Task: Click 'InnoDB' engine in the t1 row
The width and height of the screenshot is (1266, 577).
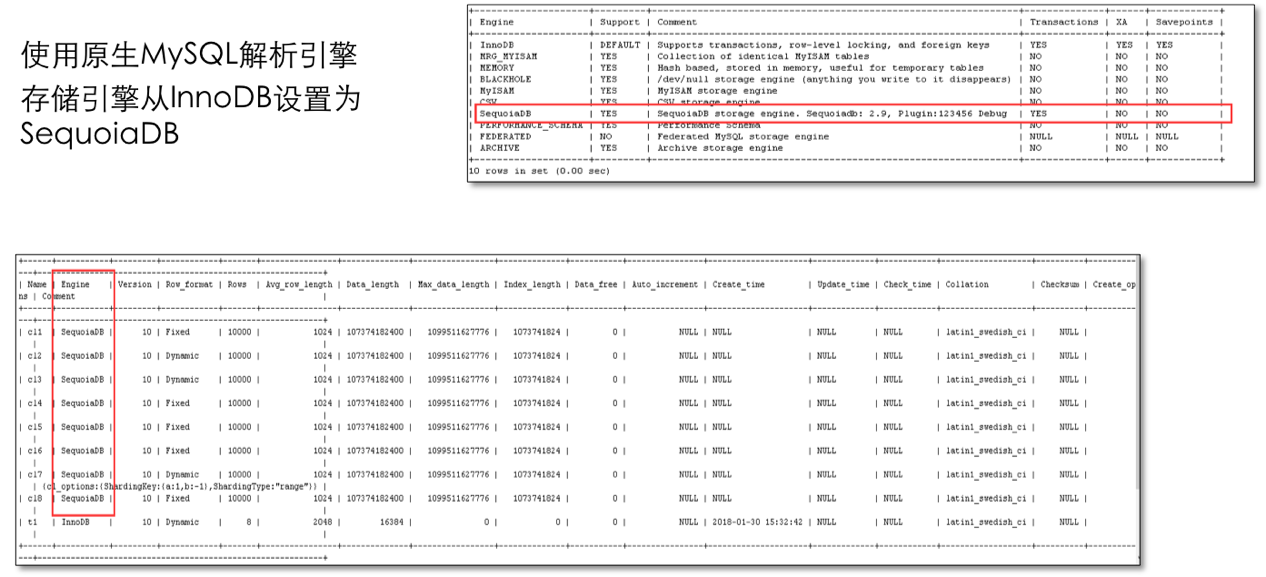Action: [76, 522]
